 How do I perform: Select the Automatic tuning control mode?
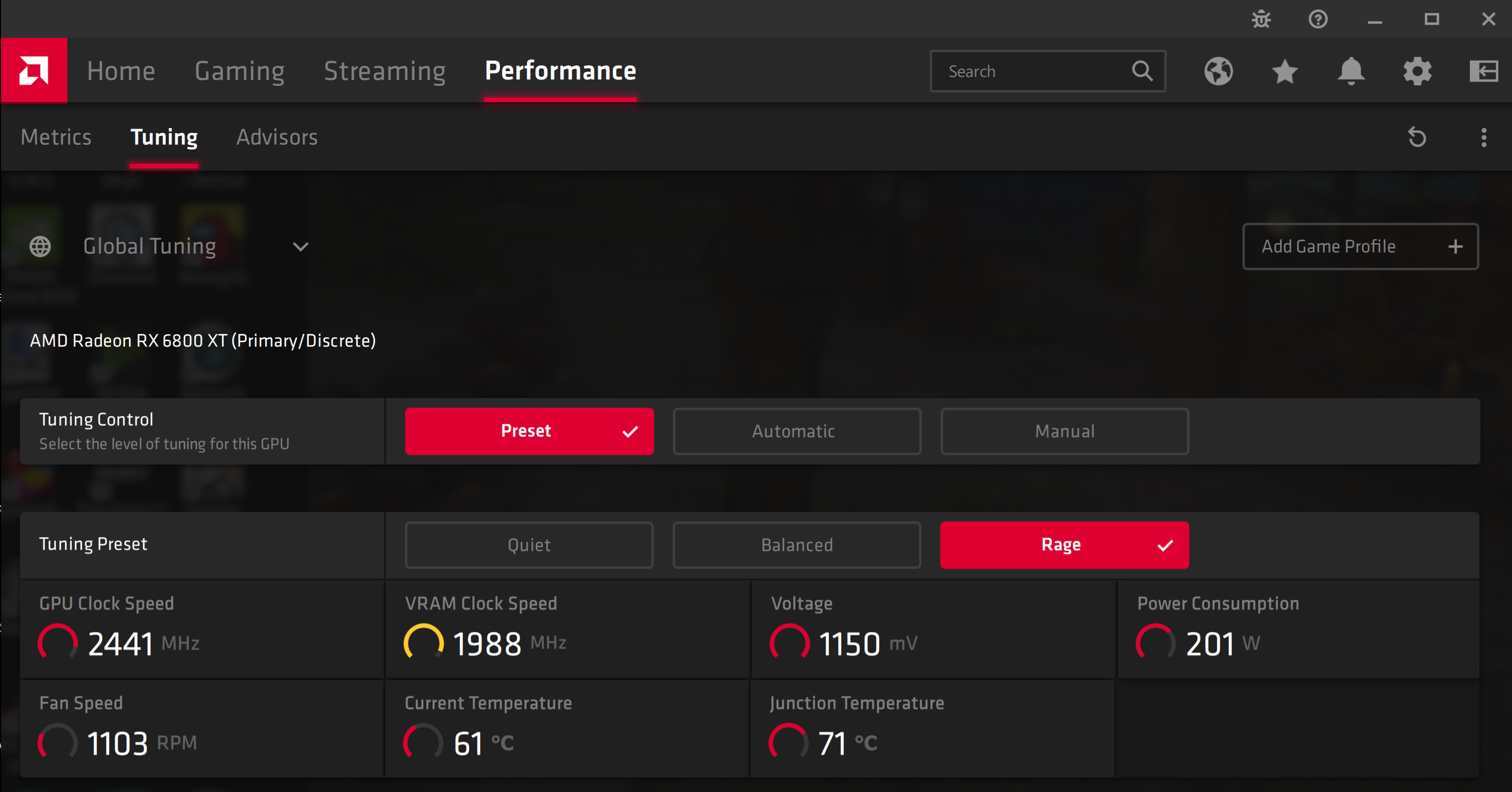795,432
